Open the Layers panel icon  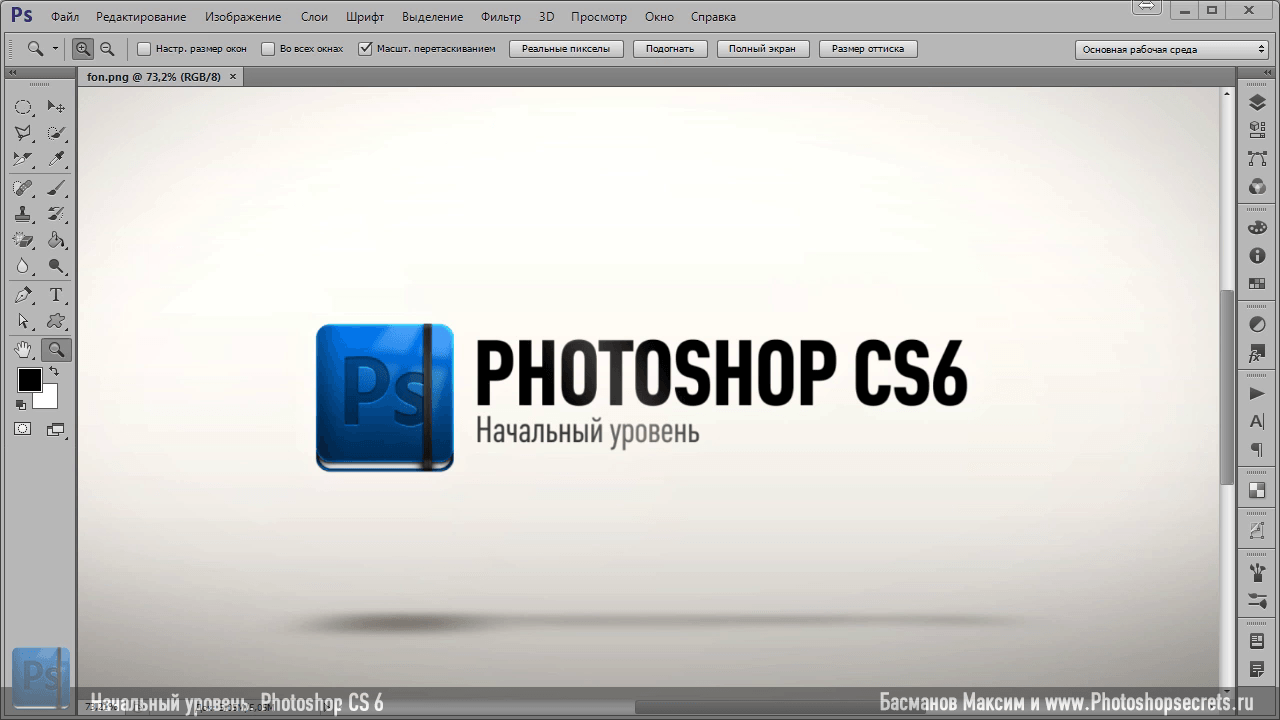click(x=1257, y=103)
